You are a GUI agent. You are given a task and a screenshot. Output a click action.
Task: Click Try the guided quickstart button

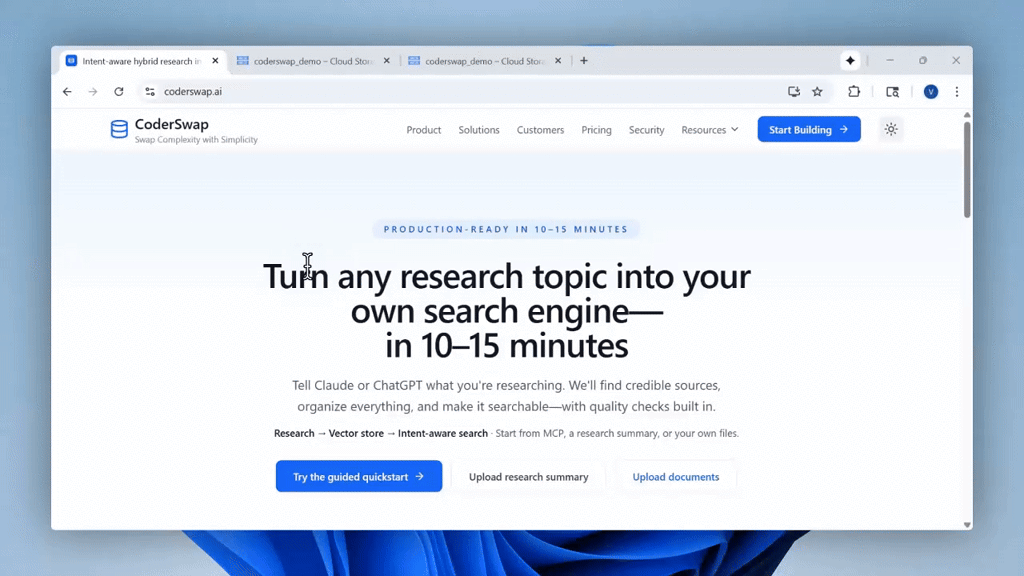click(x=359, y=477)
